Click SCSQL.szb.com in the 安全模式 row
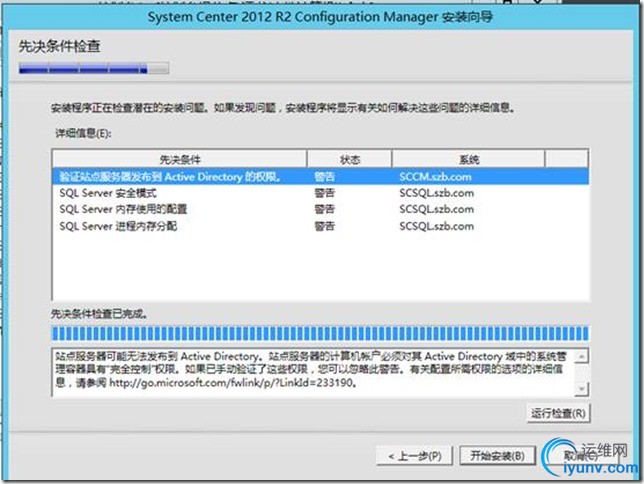This screenshot has width=644, height=484. click(437, 193)
